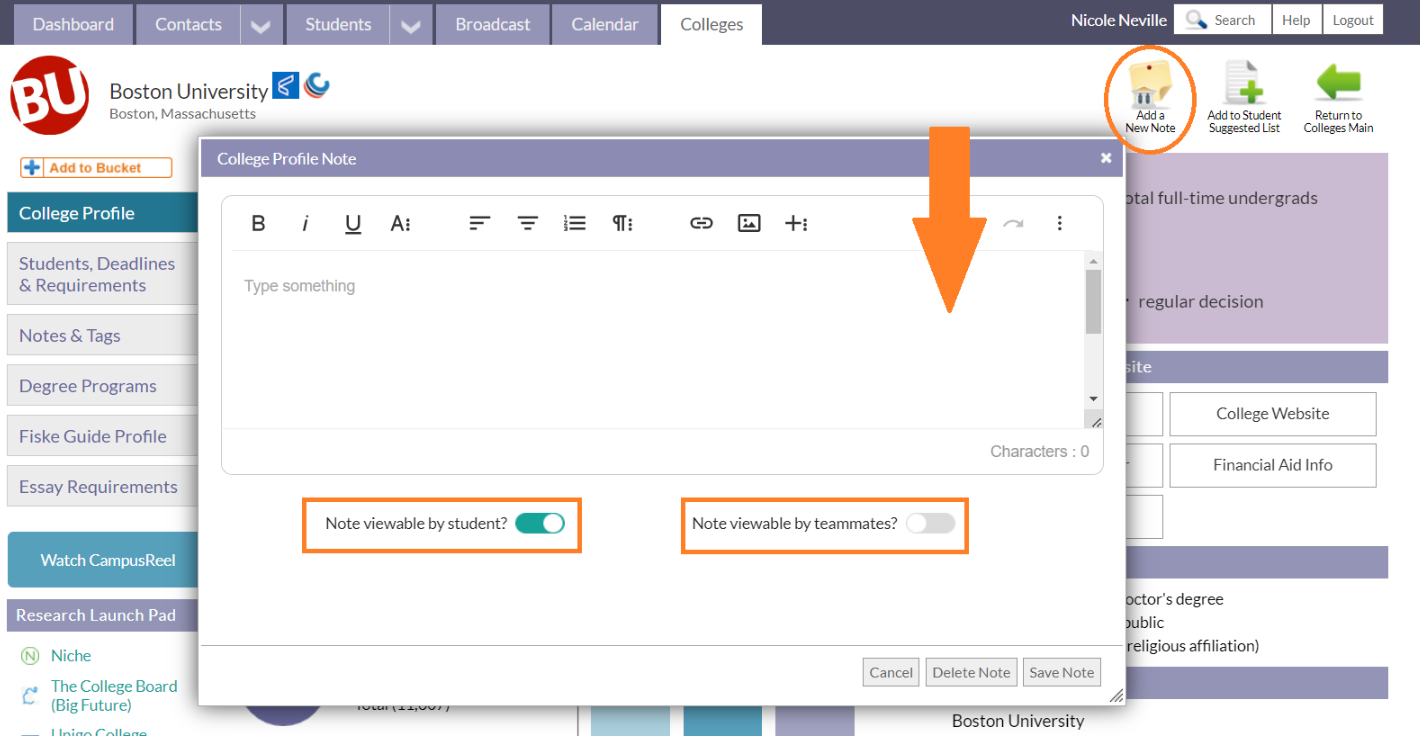Open more rich insert options

click(796, 223)
